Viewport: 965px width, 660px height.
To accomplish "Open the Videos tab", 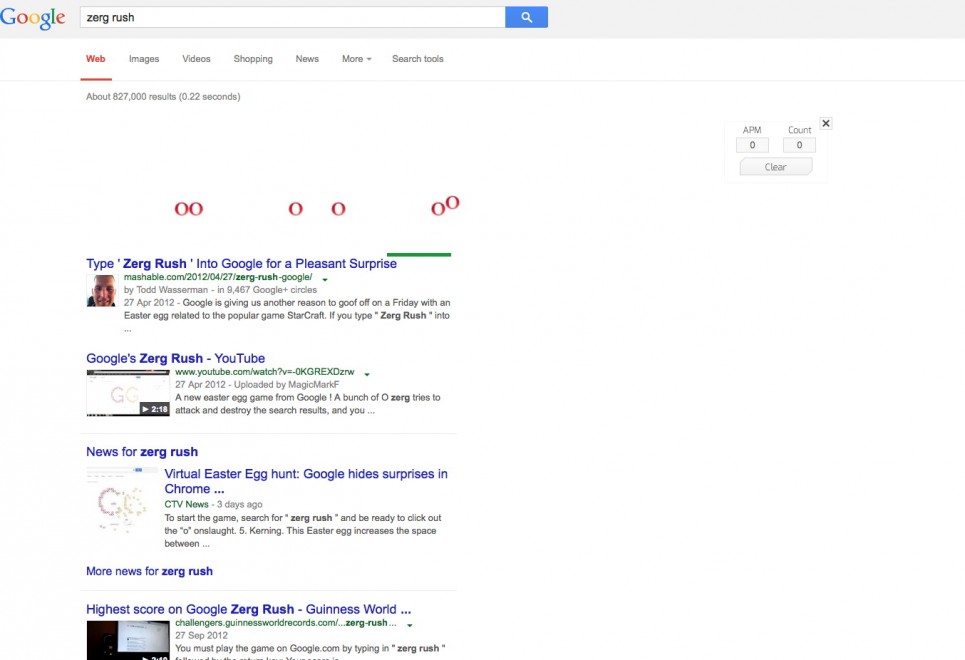I will [x=196, y=59].
